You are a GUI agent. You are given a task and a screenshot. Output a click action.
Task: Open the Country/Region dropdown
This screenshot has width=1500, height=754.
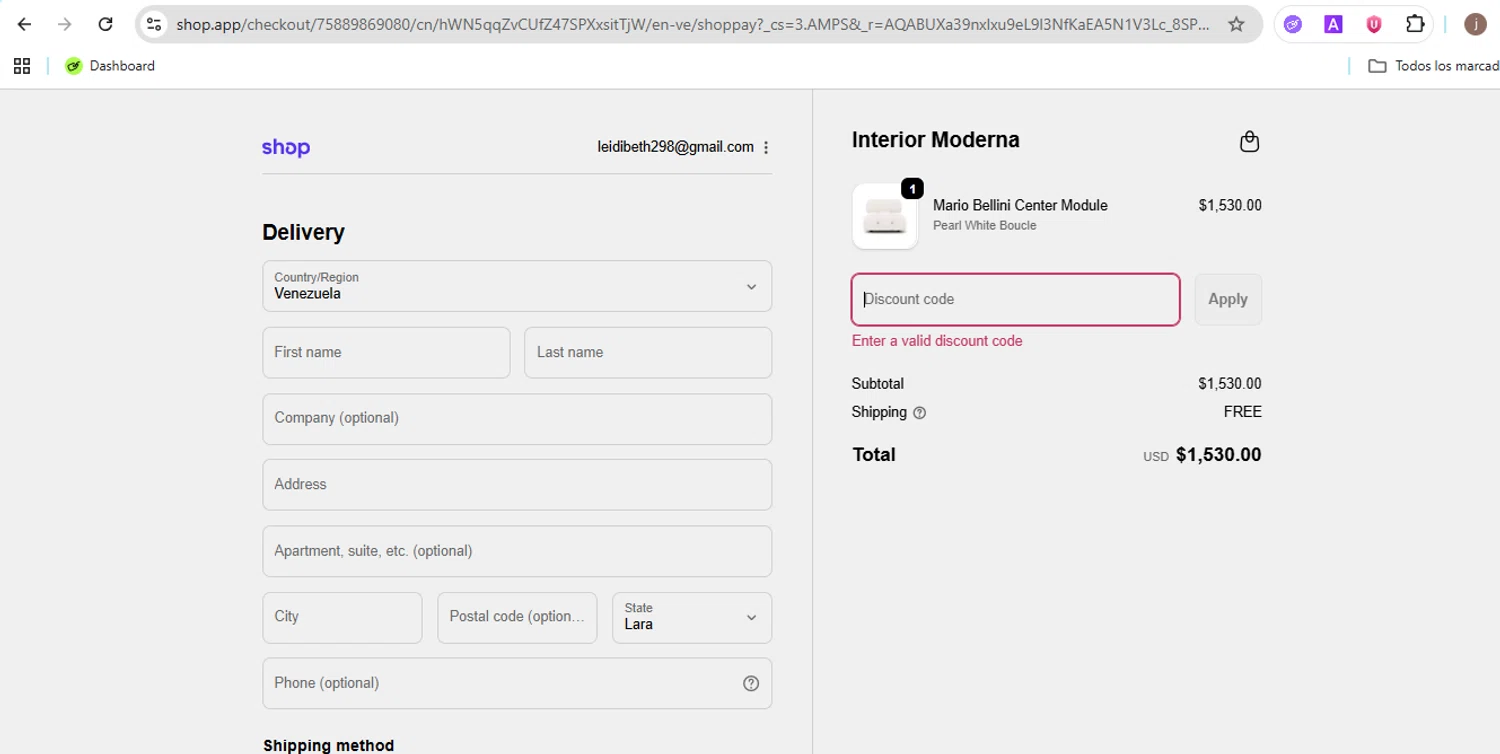[x=517, y=286]
